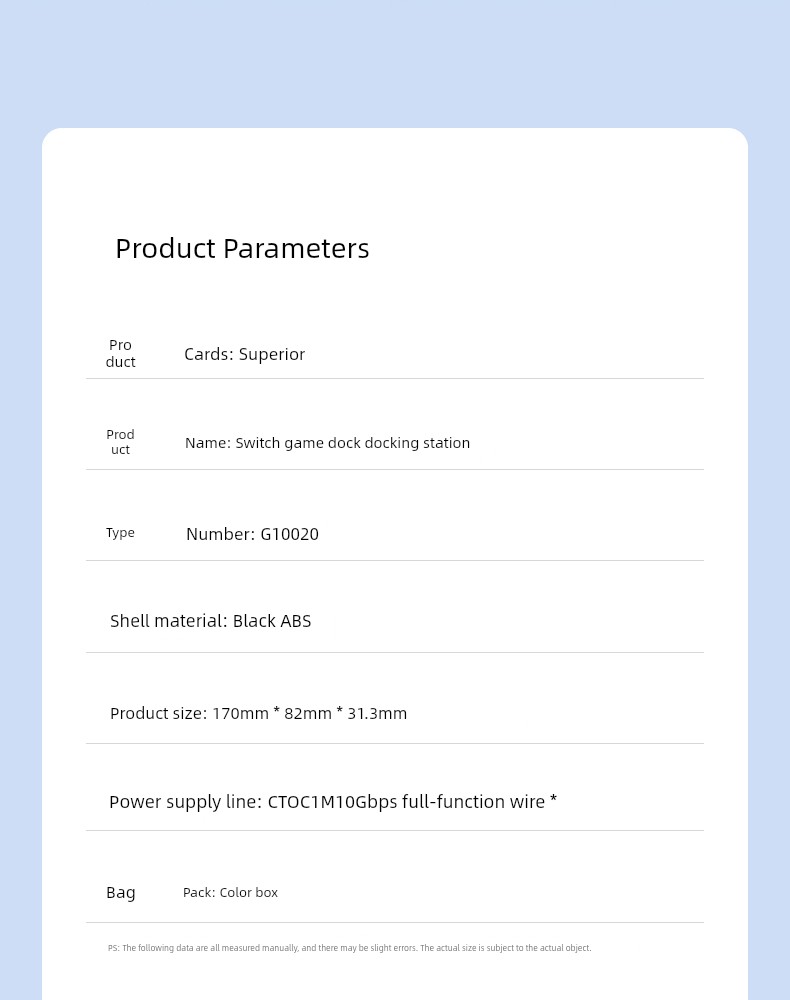The height and width of the screenshot is (1000, 790).
Task: Select the "Cards: Superior" text
Action: click(x=245, y=354)
